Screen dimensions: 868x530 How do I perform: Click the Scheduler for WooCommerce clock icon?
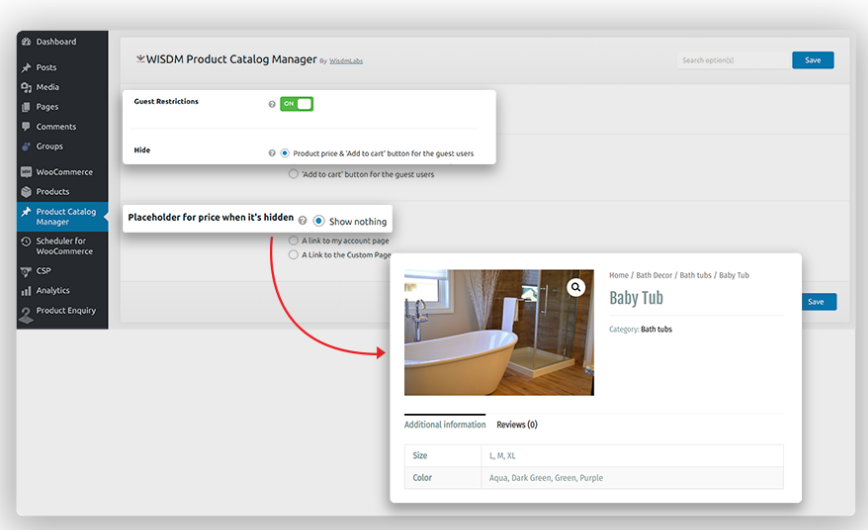click(26, 241)
